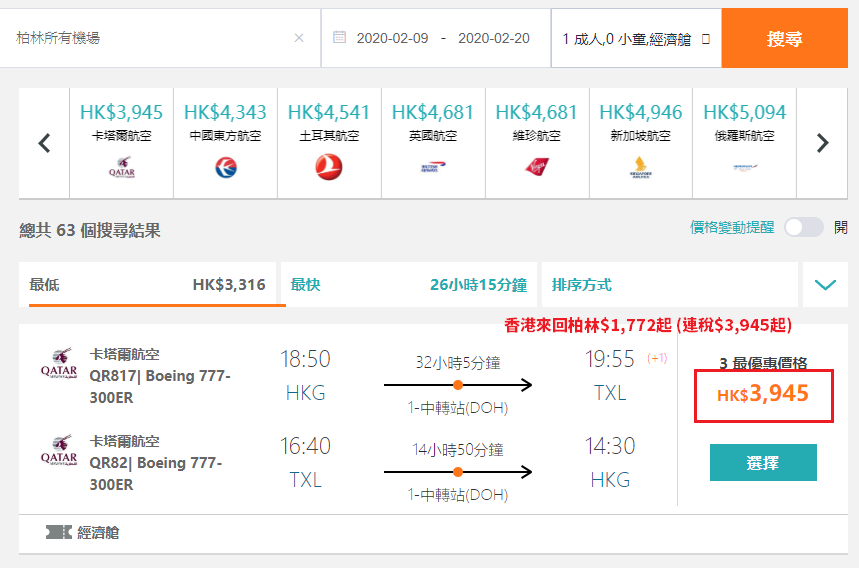859x568 pixels.
Task: Click the 經濟艙 cabin label
Action: tap(98, 532)
